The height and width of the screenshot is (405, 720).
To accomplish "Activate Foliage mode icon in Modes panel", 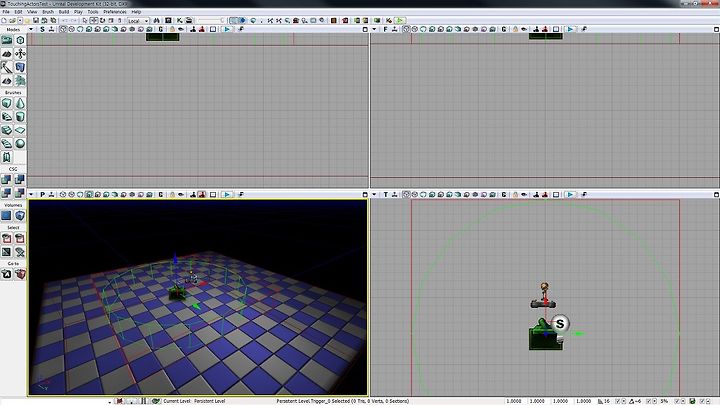I will [20, 81].
